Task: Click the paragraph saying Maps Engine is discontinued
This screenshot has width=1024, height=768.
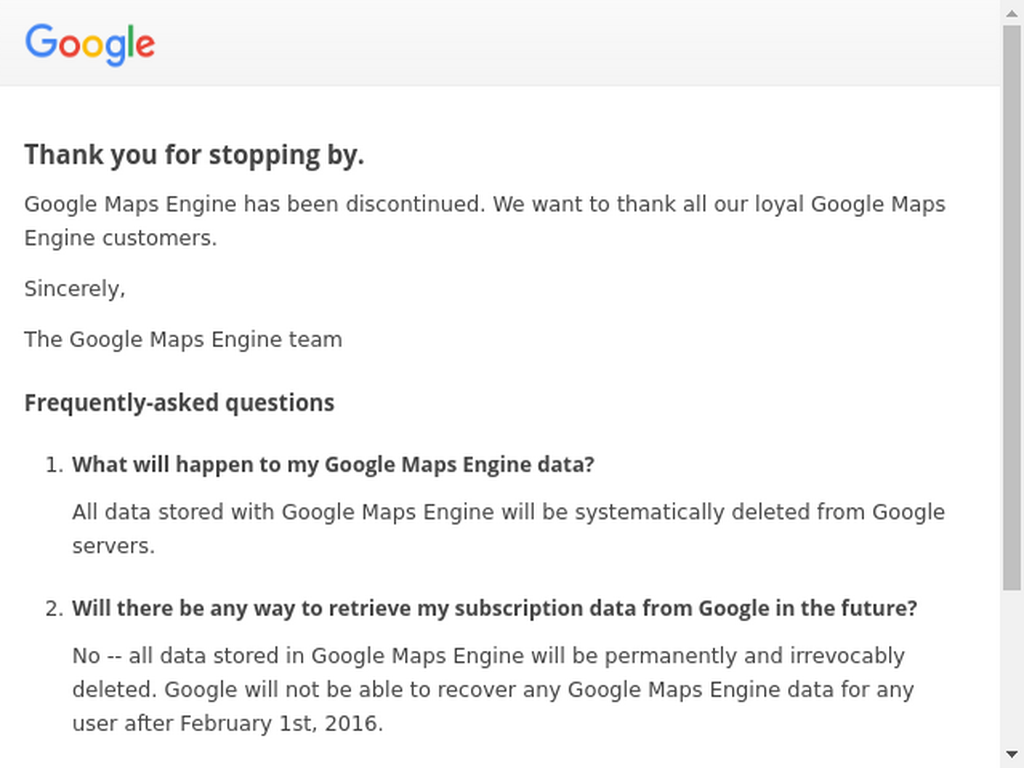Action: pos(485,221)
